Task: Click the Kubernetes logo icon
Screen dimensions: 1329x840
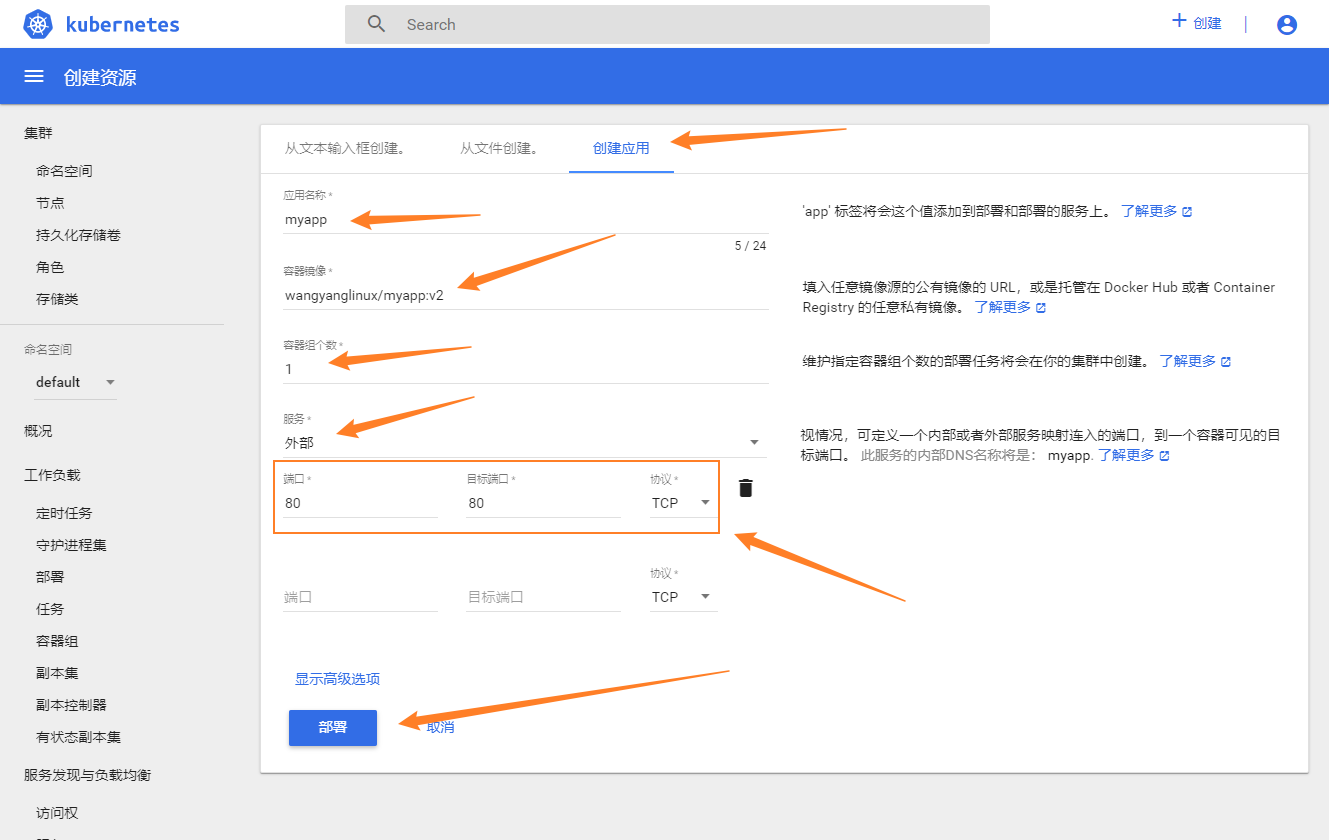Action: pyautogui.click(x=38, y=25)
